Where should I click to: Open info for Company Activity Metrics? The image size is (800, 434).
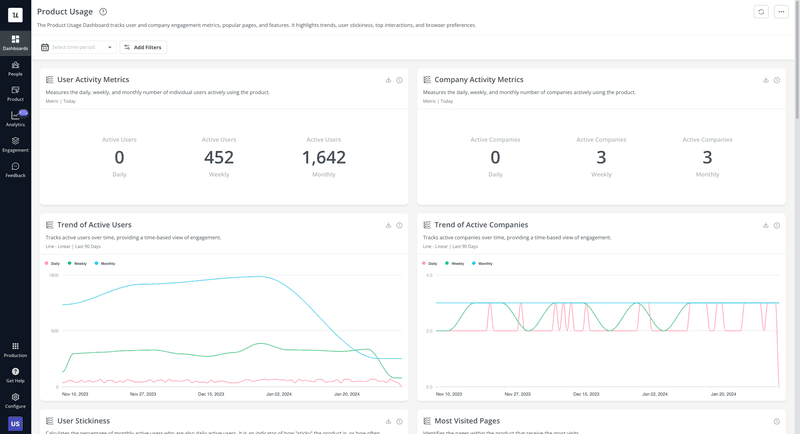(x=777, y=80)
